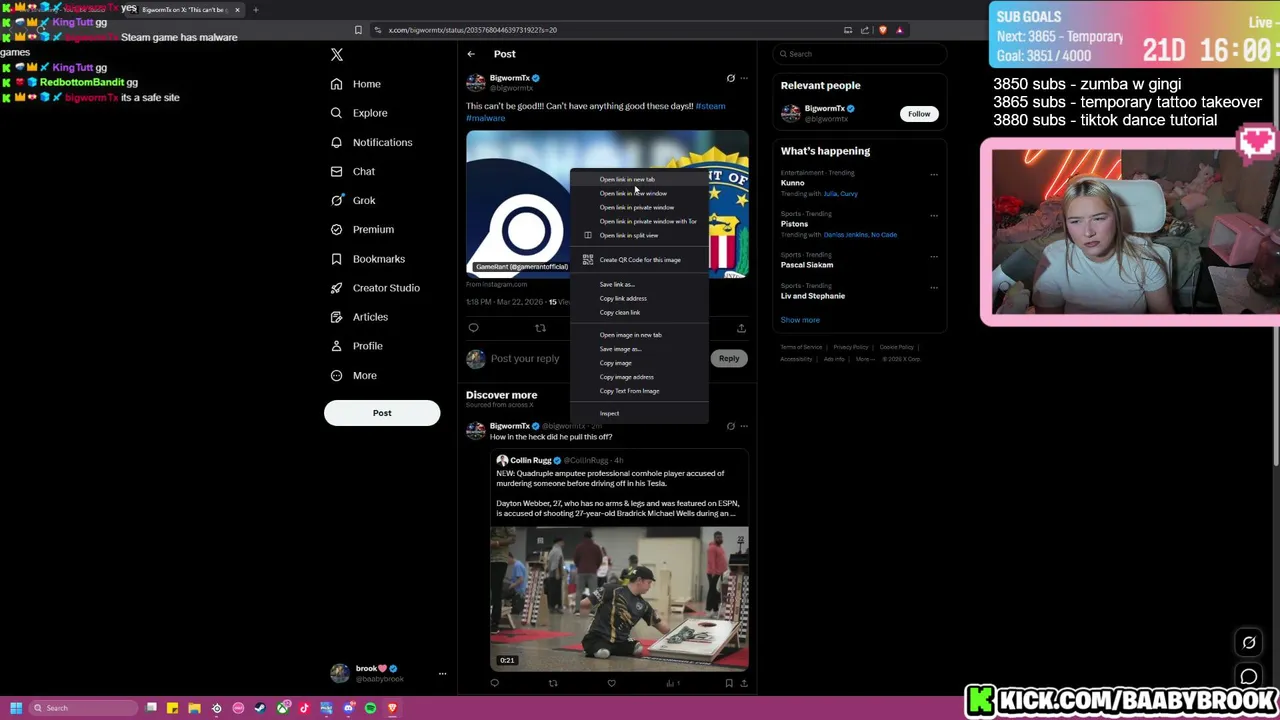Open the Pistons trending topic
Image resolution: width=1280 pixels, height=720 pixels.
tap(795, 224)
